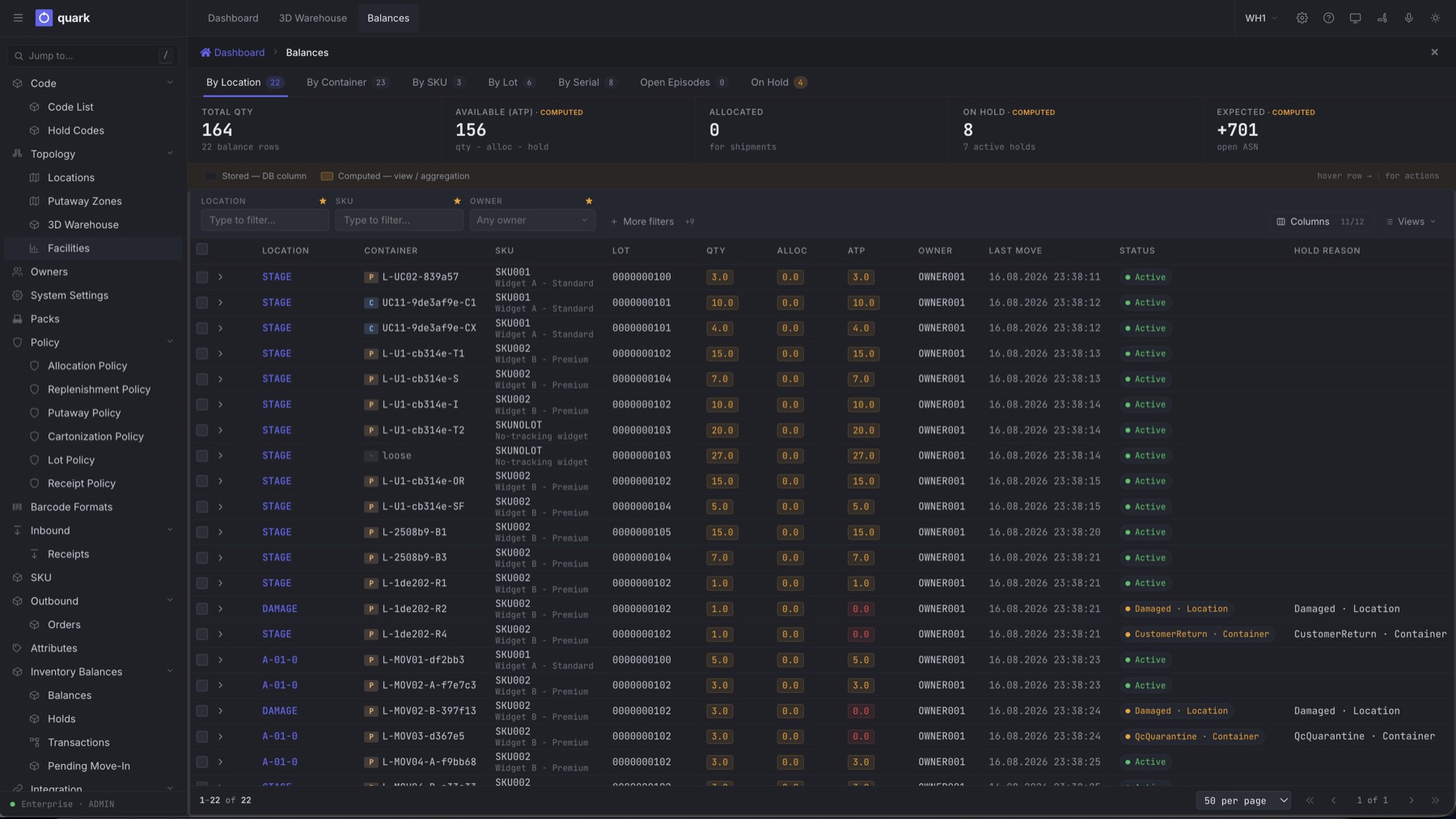This screenshot has height=819, width=1456.
Task: Expand the row for container L-1de202-R4
Action: click(x=220, y=634)
